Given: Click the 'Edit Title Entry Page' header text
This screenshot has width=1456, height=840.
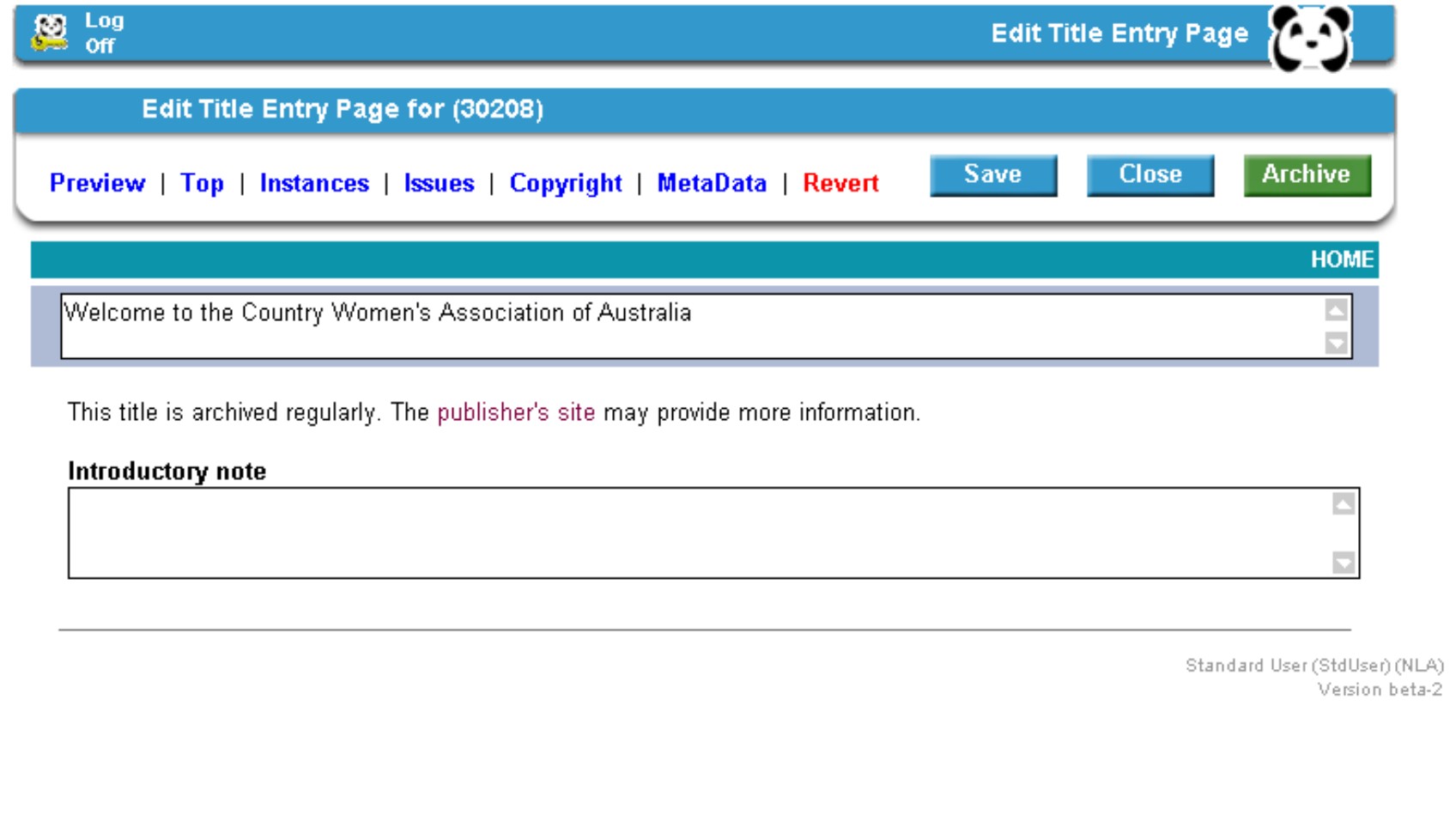Looking at the screenshot, I should tap(1119, 33).
